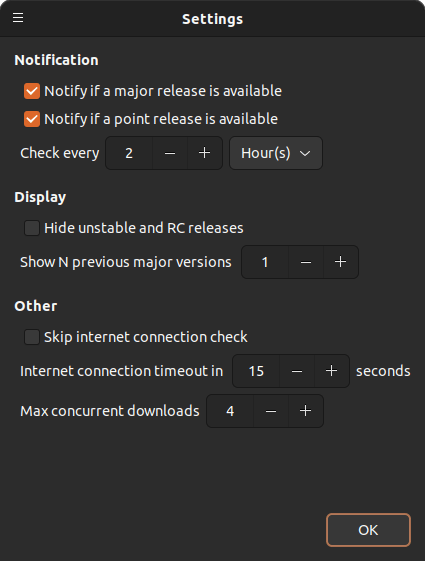Screen dimensions: 425x561
Task: Increase Max concurrent downloads count
Action: tap(306, 411)
